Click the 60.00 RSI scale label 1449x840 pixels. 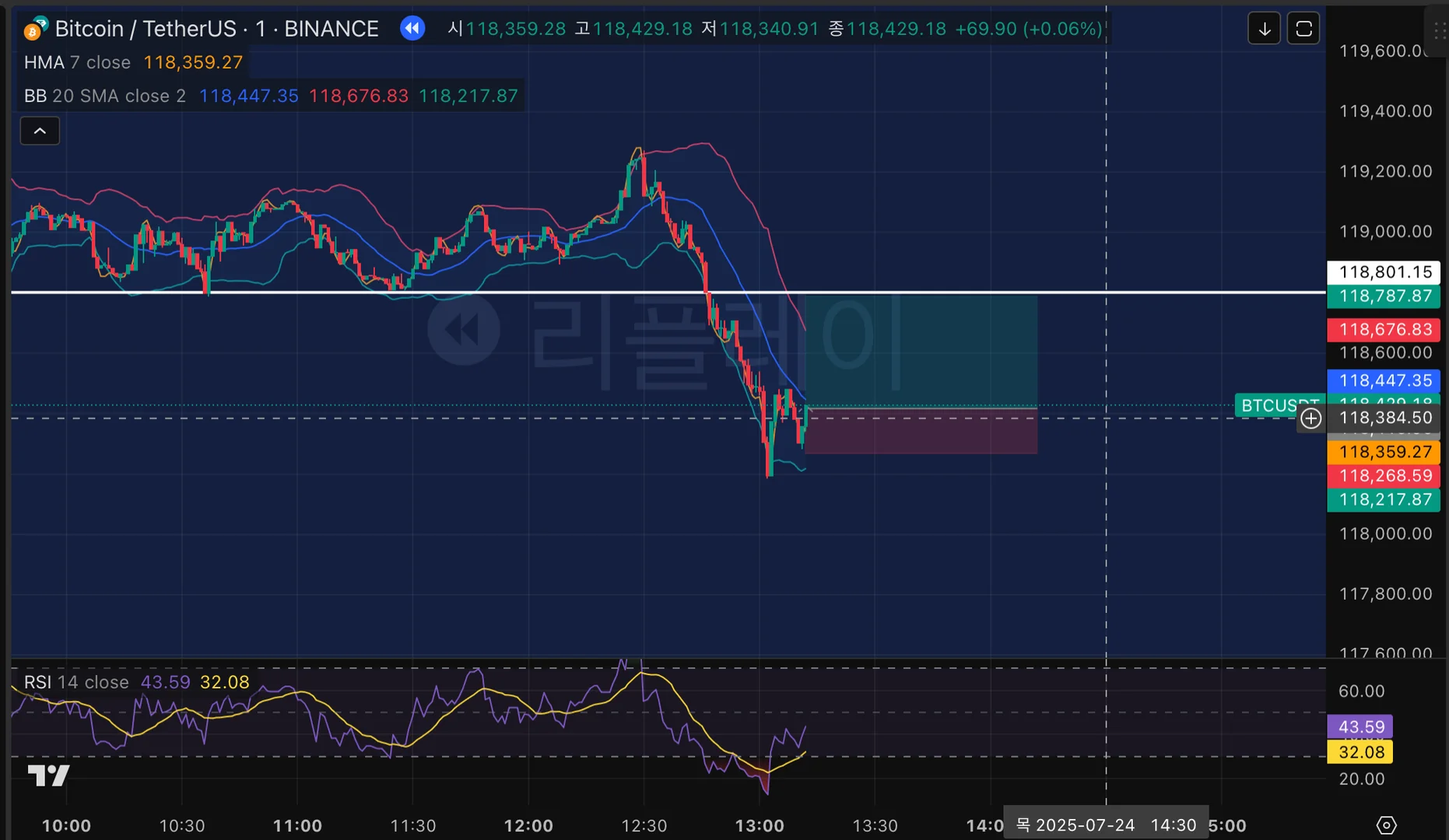tap(1362, 691)
